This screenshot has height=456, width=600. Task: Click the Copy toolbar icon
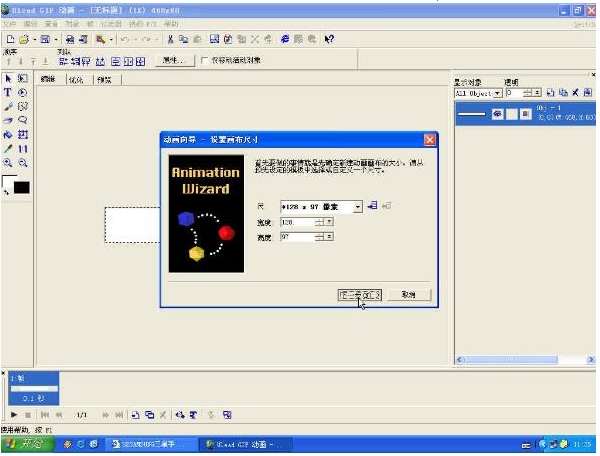click(x=184, y=39)
